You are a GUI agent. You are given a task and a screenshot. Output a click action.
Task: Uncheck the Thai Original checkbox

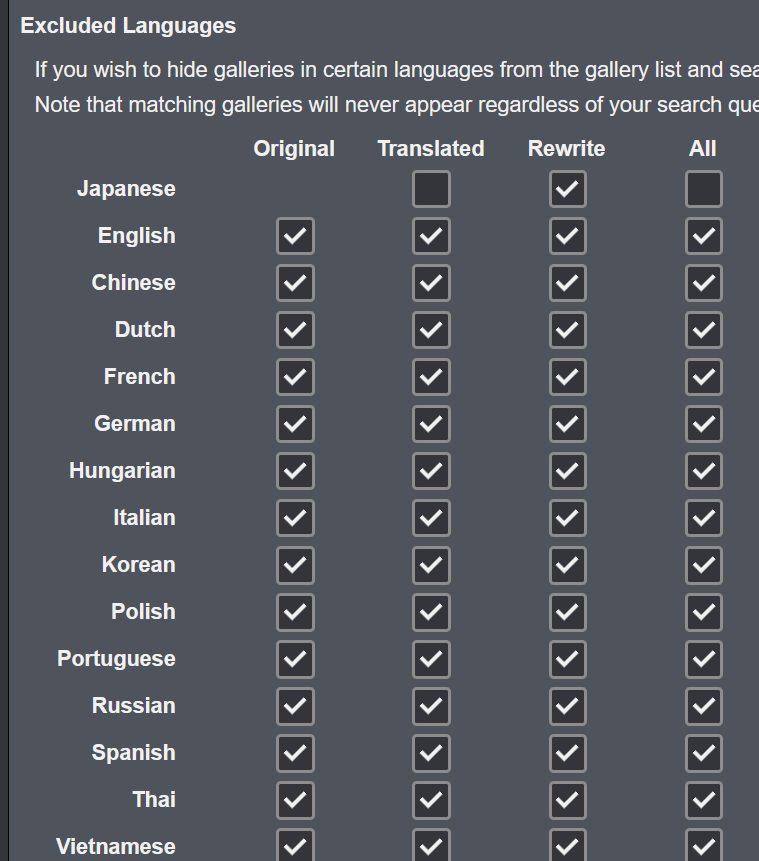[x=295, y=800]
